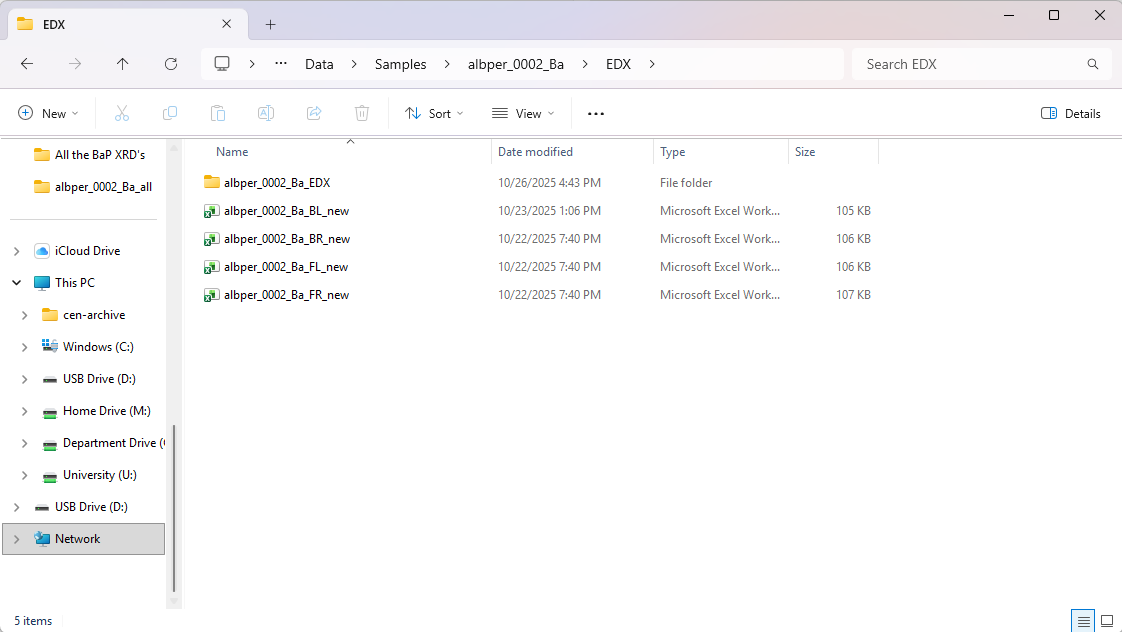The image size is (1122, 632).
Task: Open the View menu
Action: point(522,113)
